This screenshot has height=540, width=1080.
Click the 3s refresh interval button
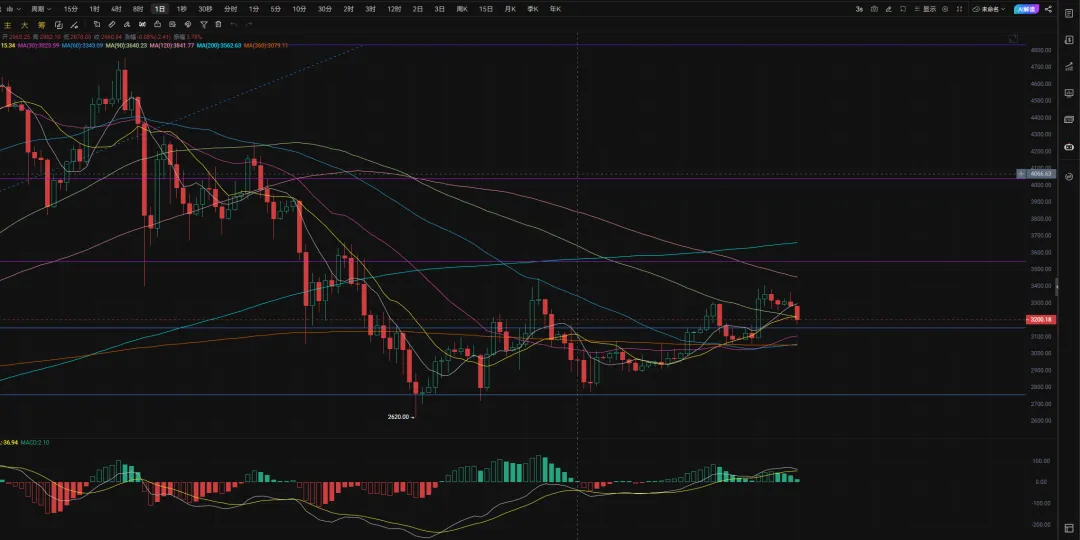pyautogui.click(x=859, y=9)
